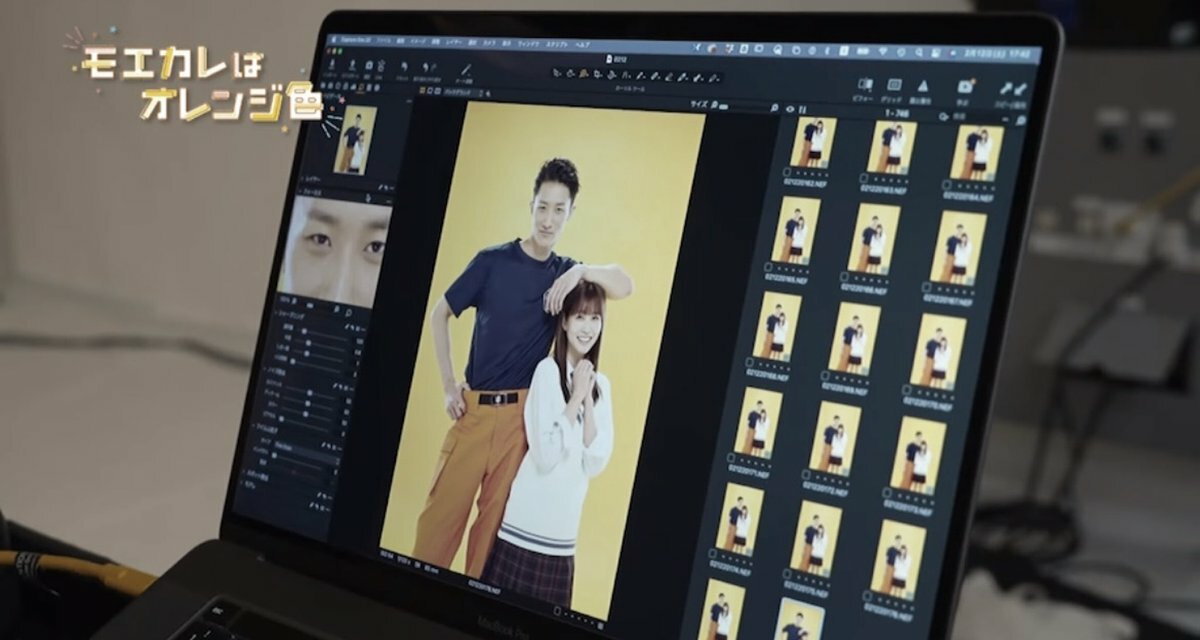Select browser thumbnail 02122176.NEF
1200x640 pixels.
[897, 560]
